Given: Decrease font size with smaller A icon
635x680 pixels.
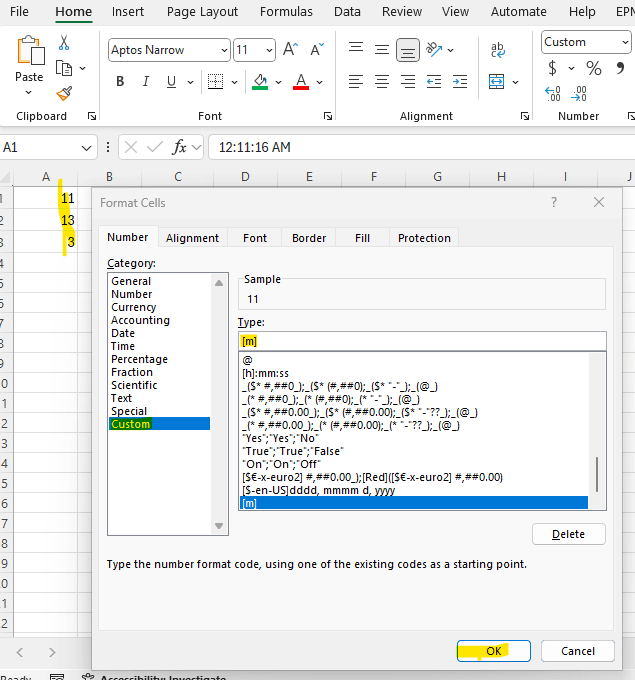Looking at the screenshot, I should click(317, 49).
